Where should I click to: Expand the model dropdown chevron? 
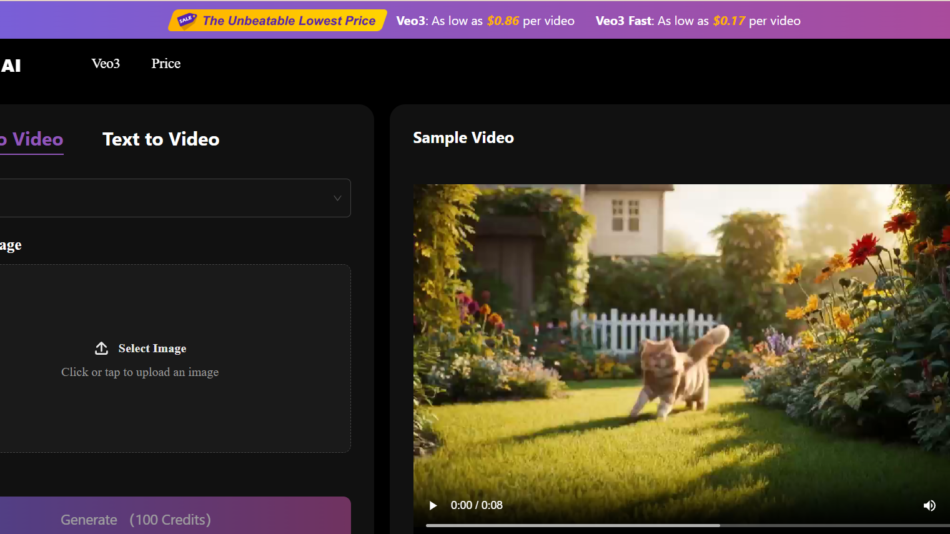tap(337, 198)
